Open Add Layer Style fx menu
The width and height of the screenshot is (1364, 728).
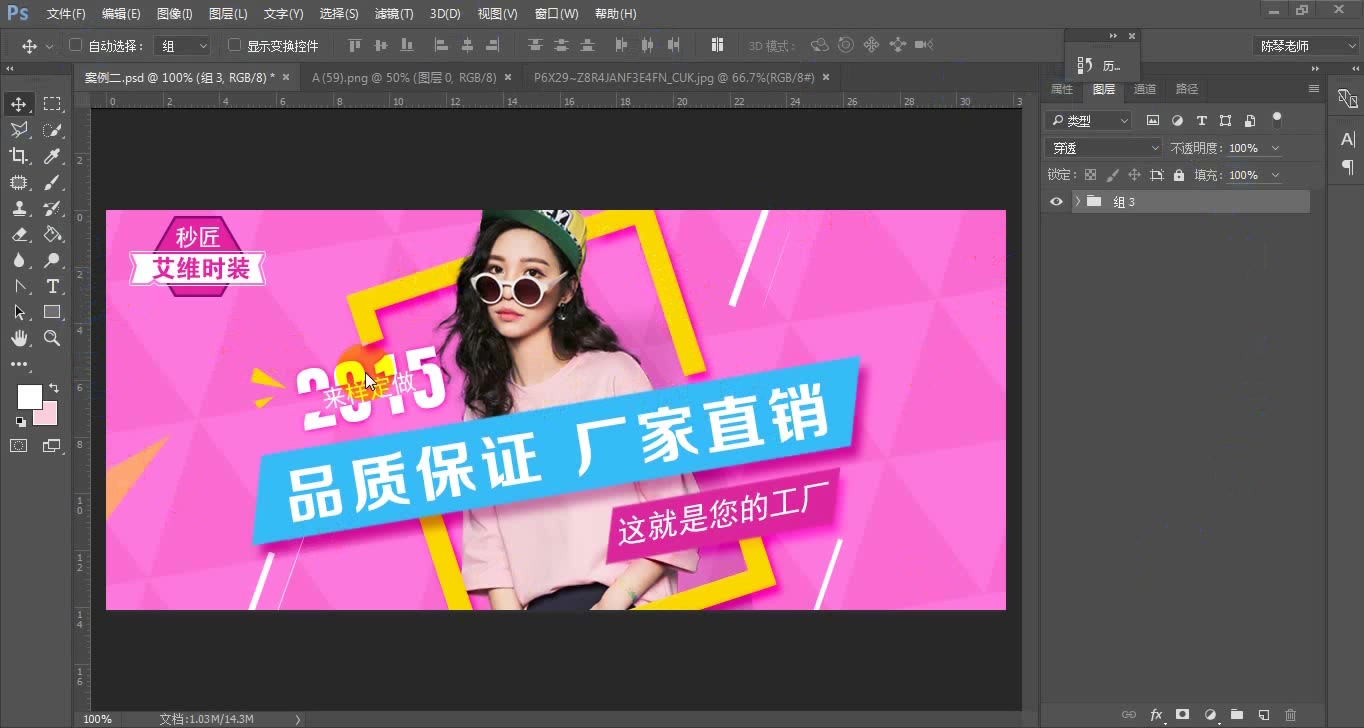[1156, 715]
